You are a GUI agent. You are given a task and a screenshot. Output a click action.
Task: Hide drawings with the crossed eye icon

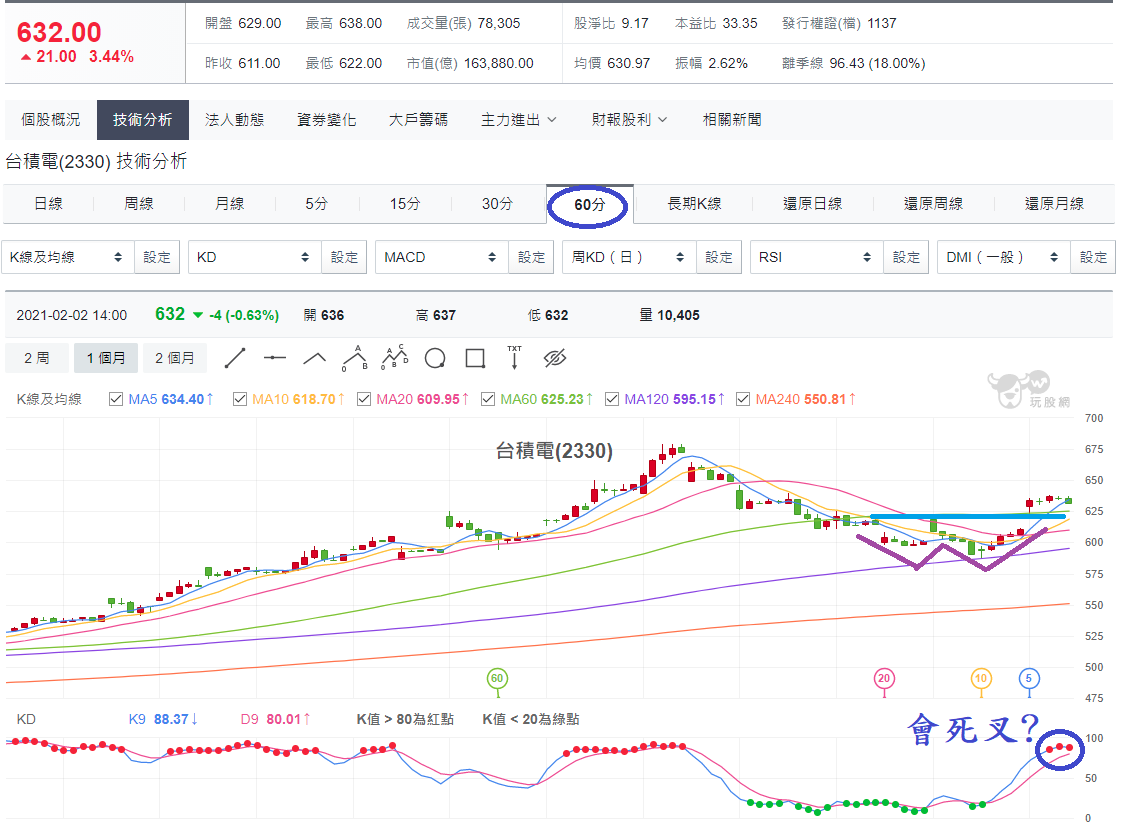(x=555, y=358)
